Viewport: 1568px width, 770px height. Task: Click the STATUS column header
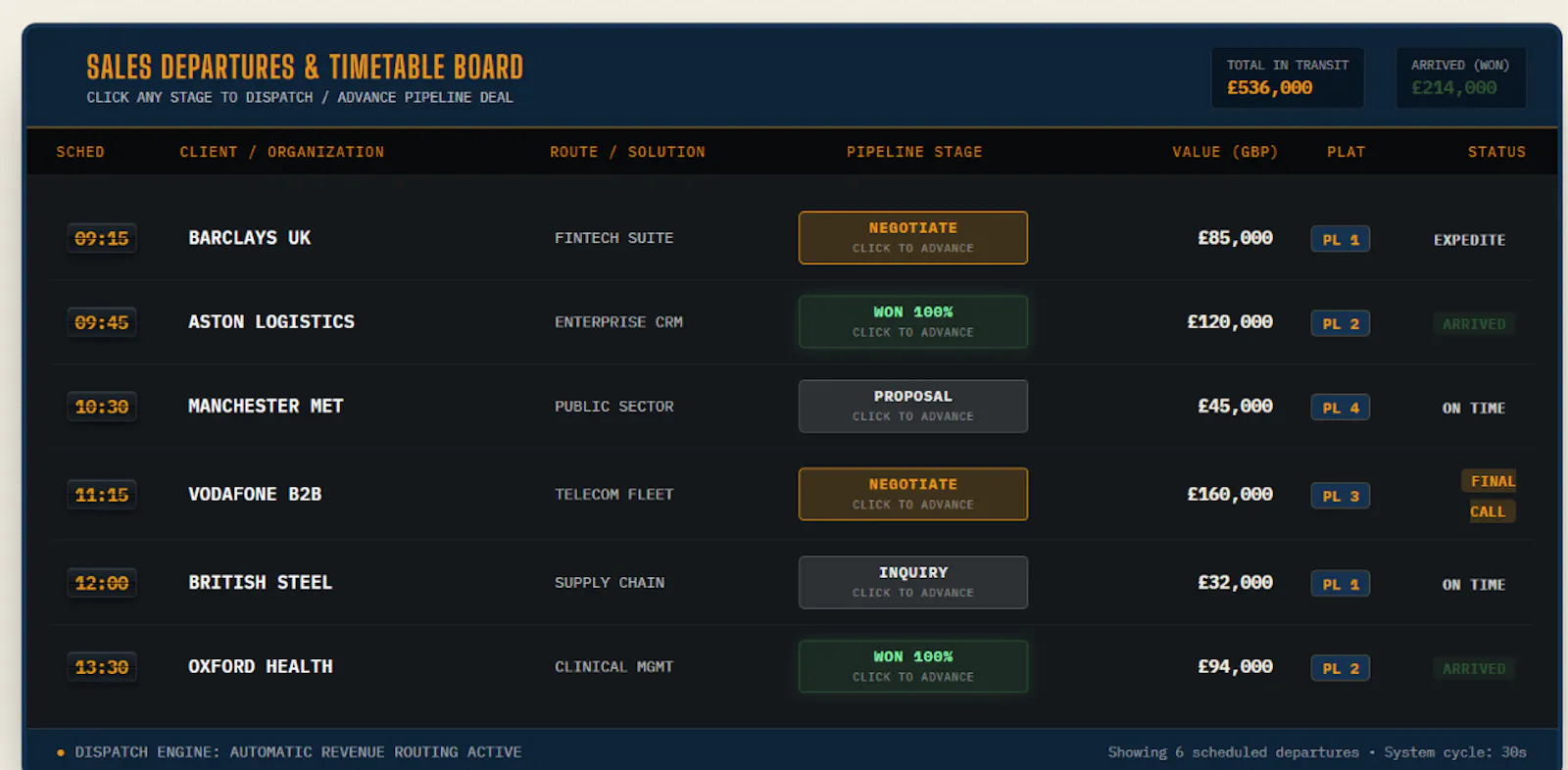point(1496,152)
